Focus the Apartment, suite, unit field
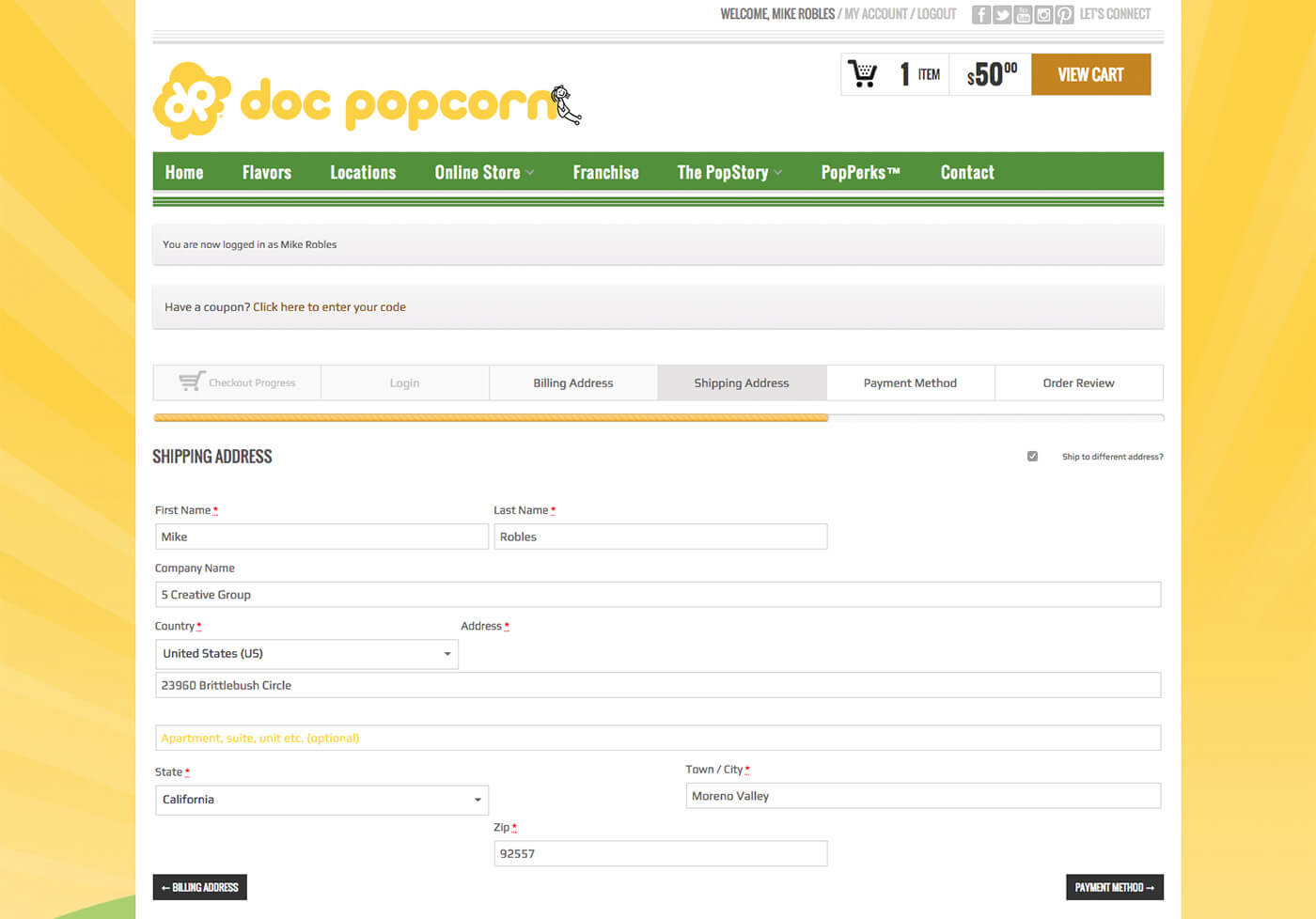The width and height of the screenshot is (1316, 919). [658, 738]
